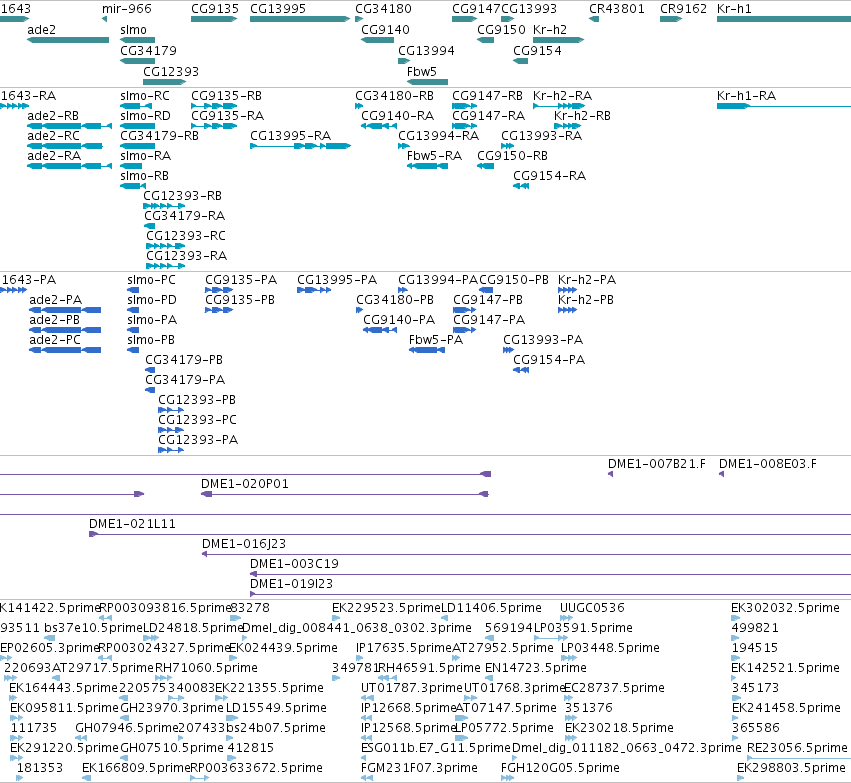Viewport: 851px width, 783px height.
Task: Select the DME1-016J23 clone label
Action: point(244,544)
